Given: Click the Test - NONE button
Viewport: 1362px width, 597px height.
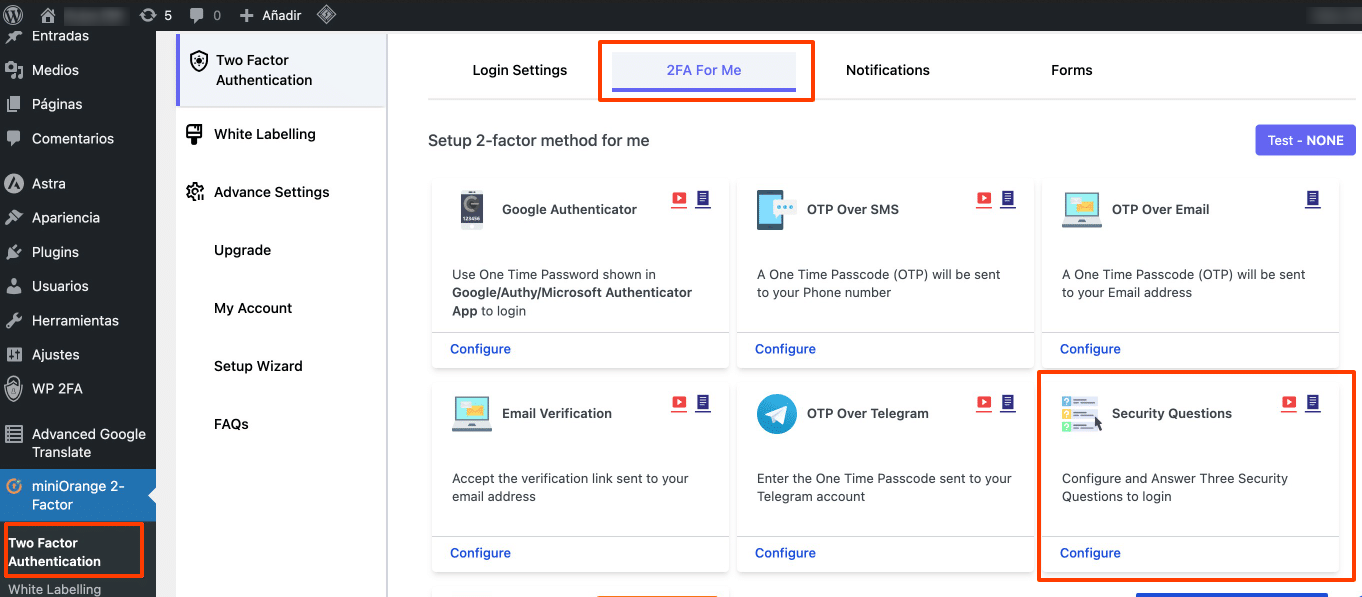Looking at the screenshot, I should 1305,140.
